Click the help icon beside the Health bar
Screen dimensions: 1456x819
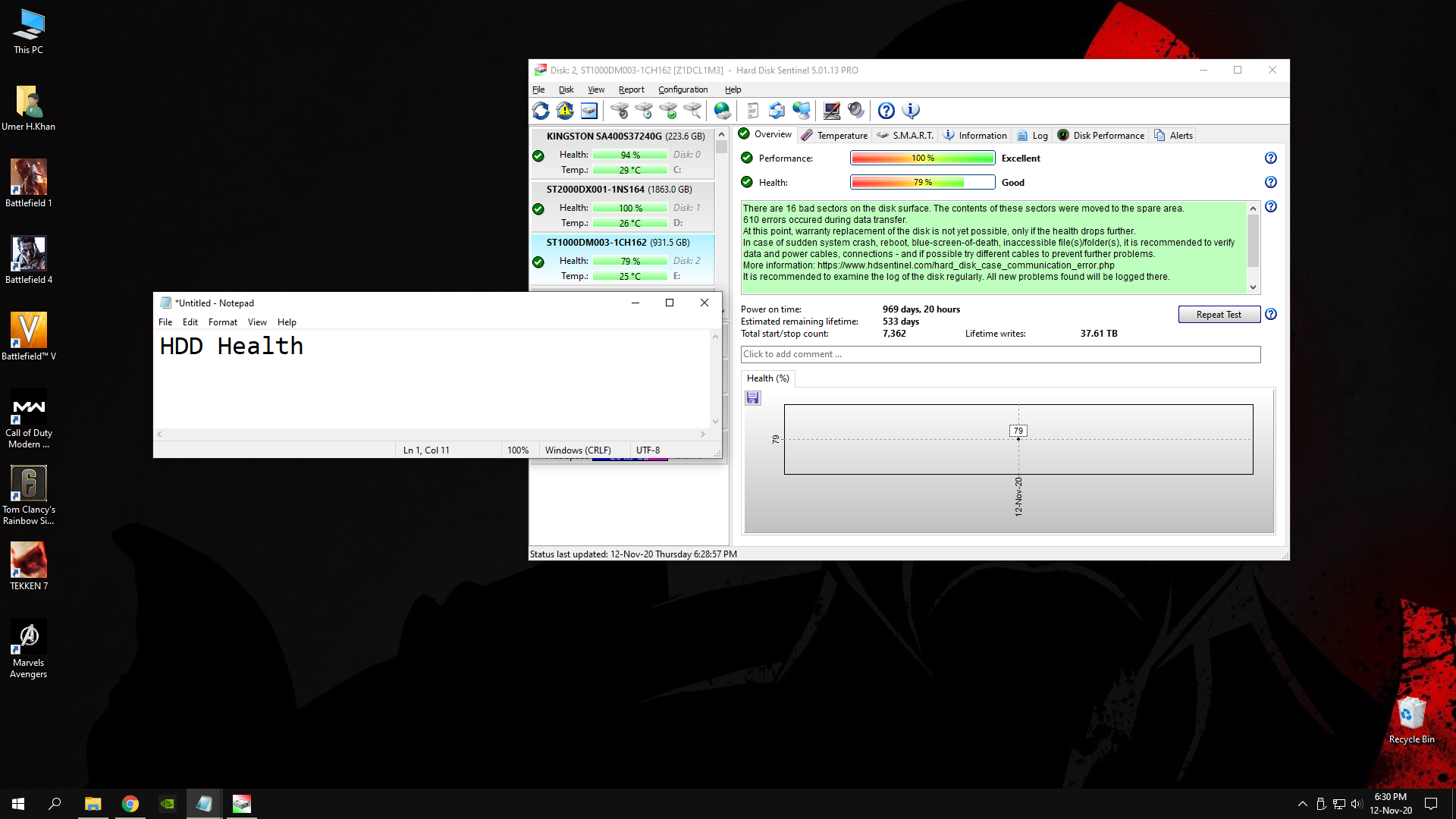coord(1271,182)
